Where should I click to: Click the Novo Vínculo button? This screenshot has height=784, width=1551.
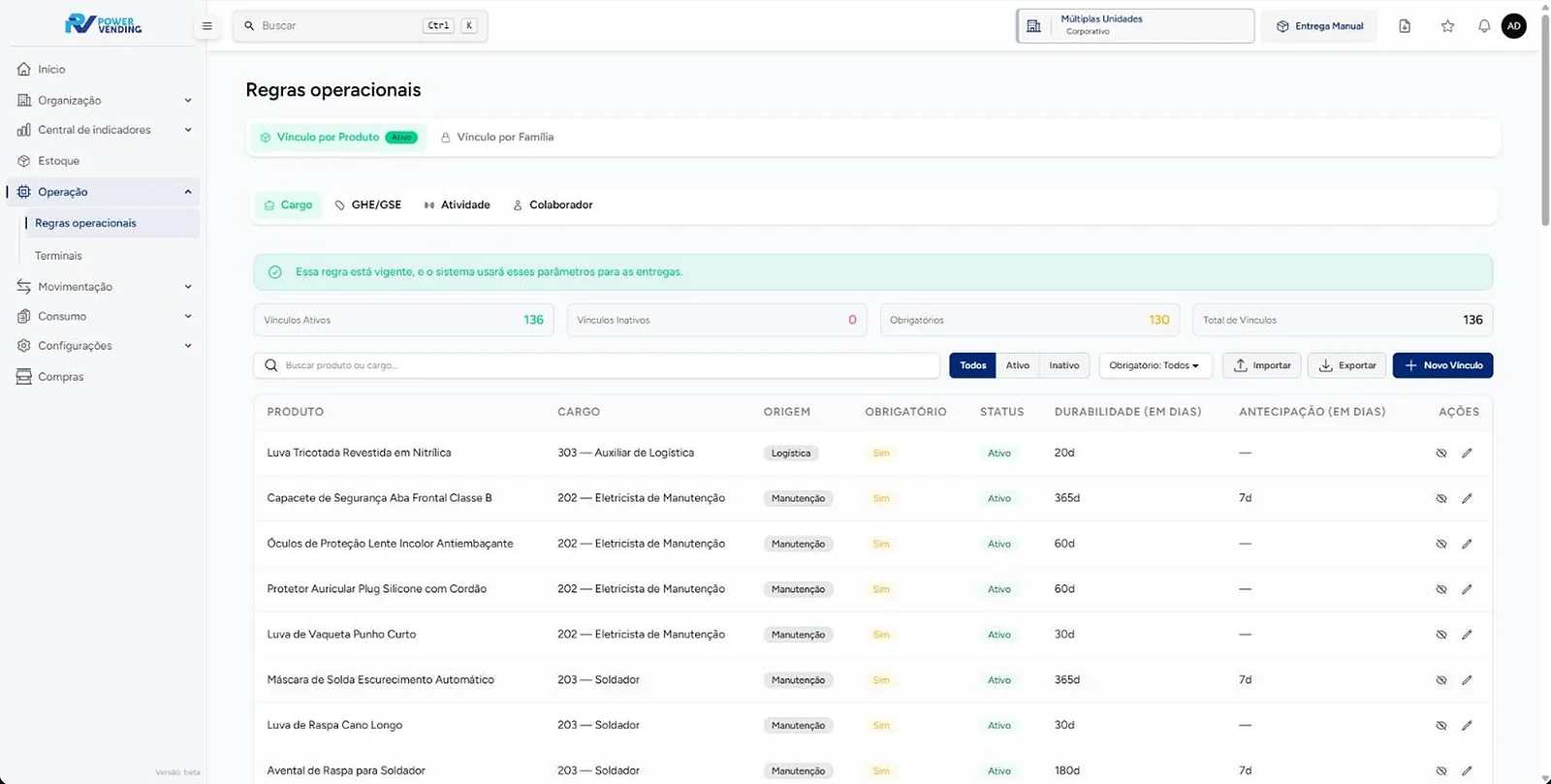coord(1442,365)
